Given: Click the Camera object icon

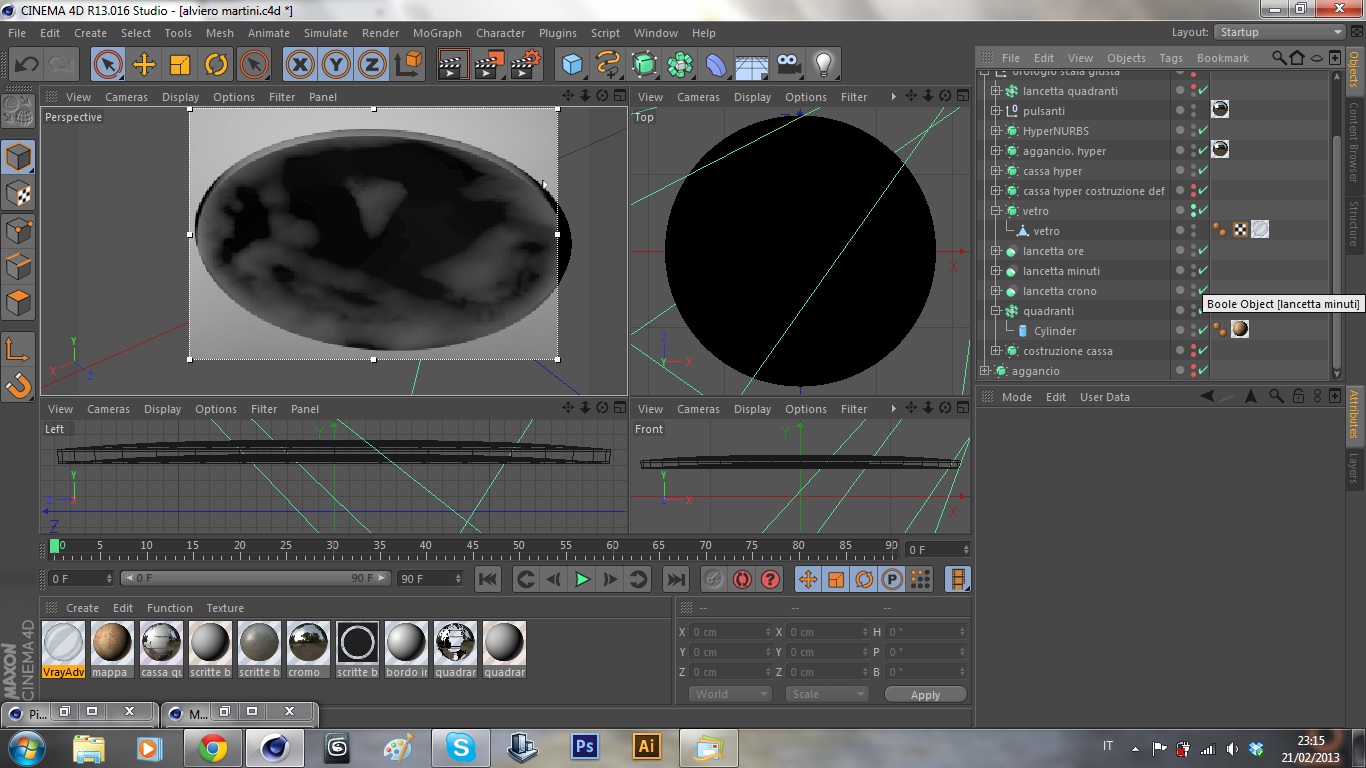Looking at the screenshot, I should 788,65.
